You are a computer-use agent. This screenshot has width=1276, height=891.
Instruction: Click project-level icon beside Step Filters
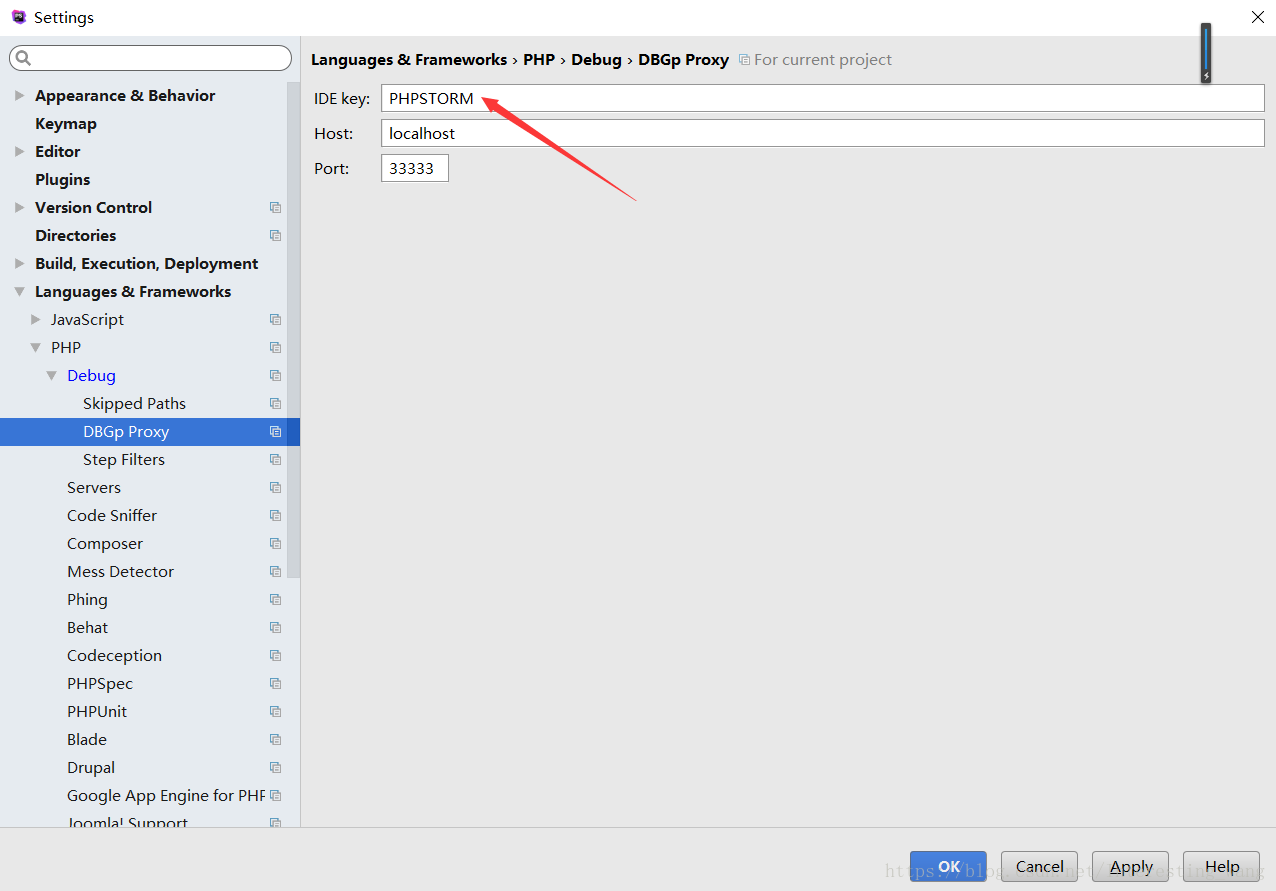pyautogui.click(x=275, y=460)
